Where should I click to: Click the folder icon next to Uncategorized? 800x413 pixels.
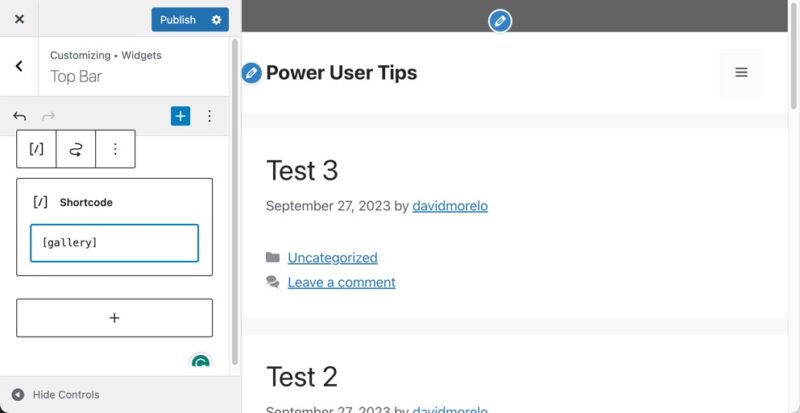pyautogui.click(x=273, y=257)
